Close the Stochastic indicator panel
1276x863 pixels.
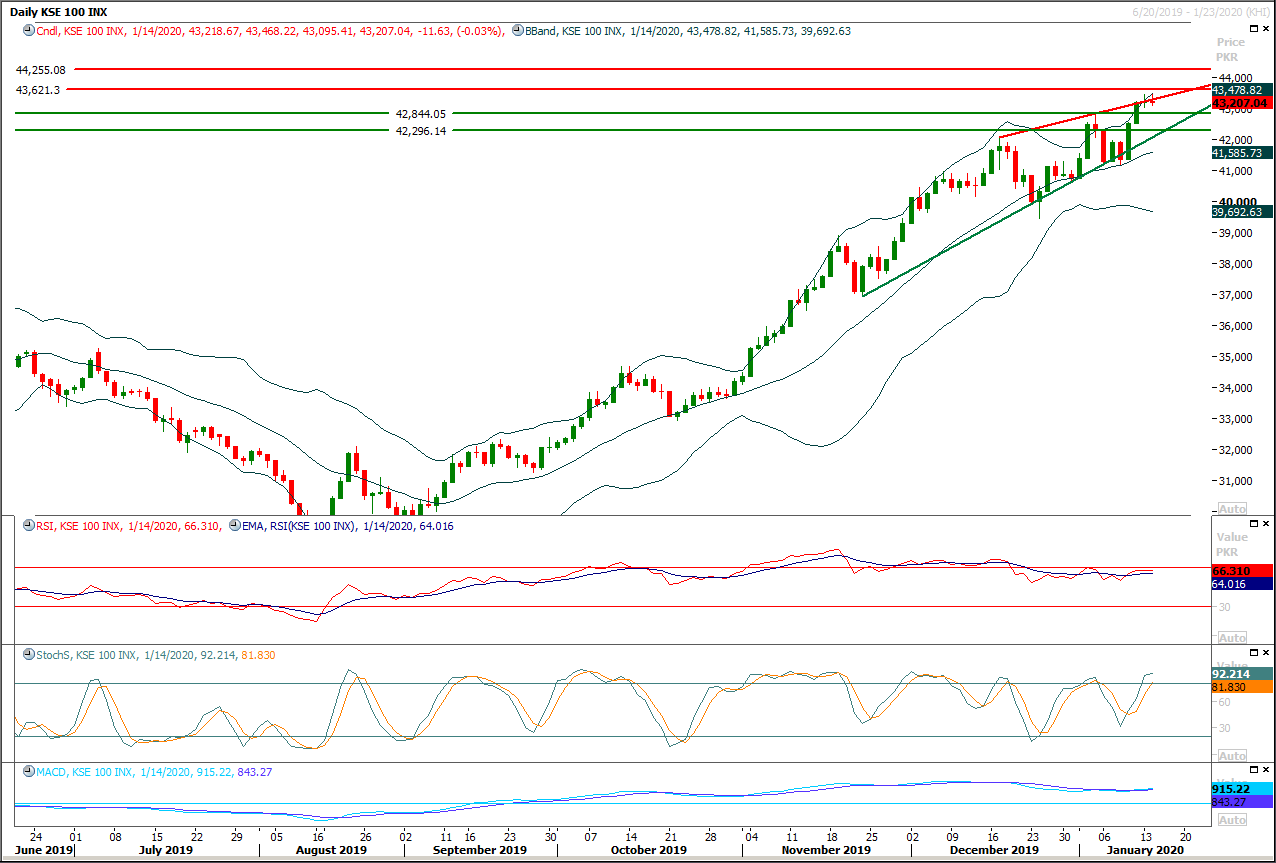[1268, 653]
